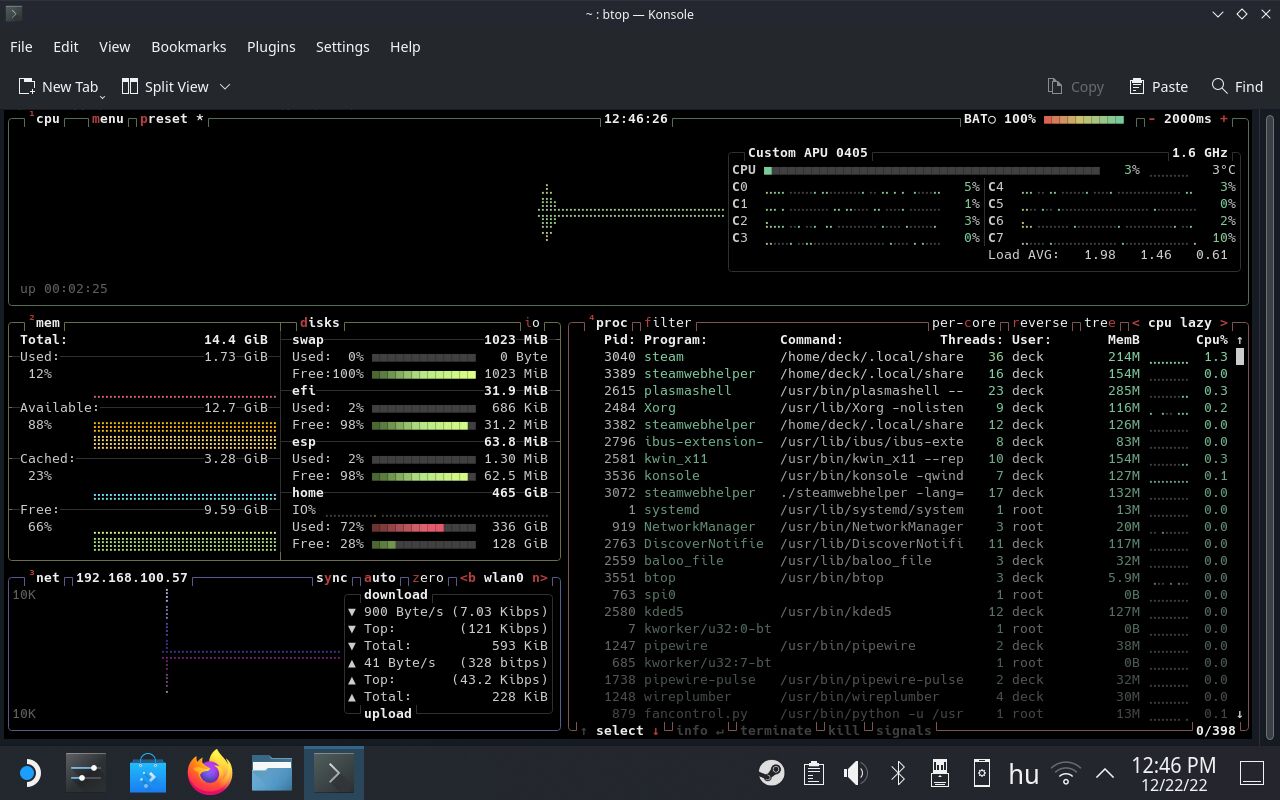This screenshot has height=800, width=1280.
Task: Click the Find toolbar button
Action: 1237,87
